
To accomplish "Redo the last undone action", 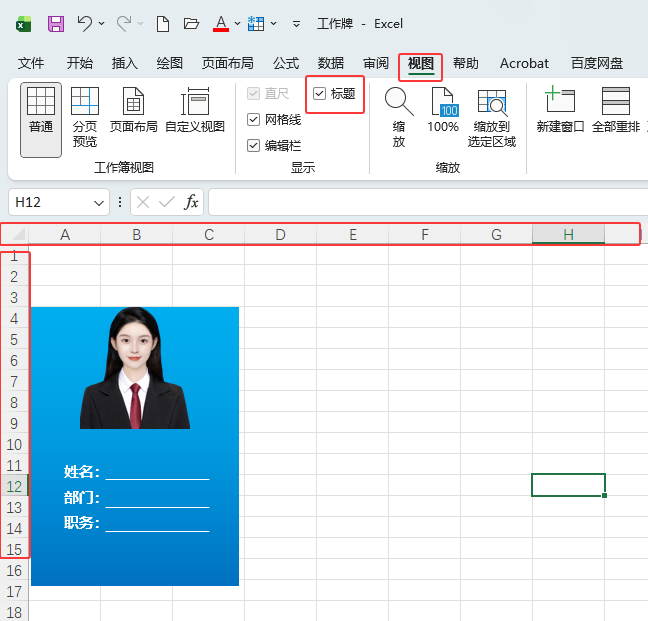I will coord(124,24).
